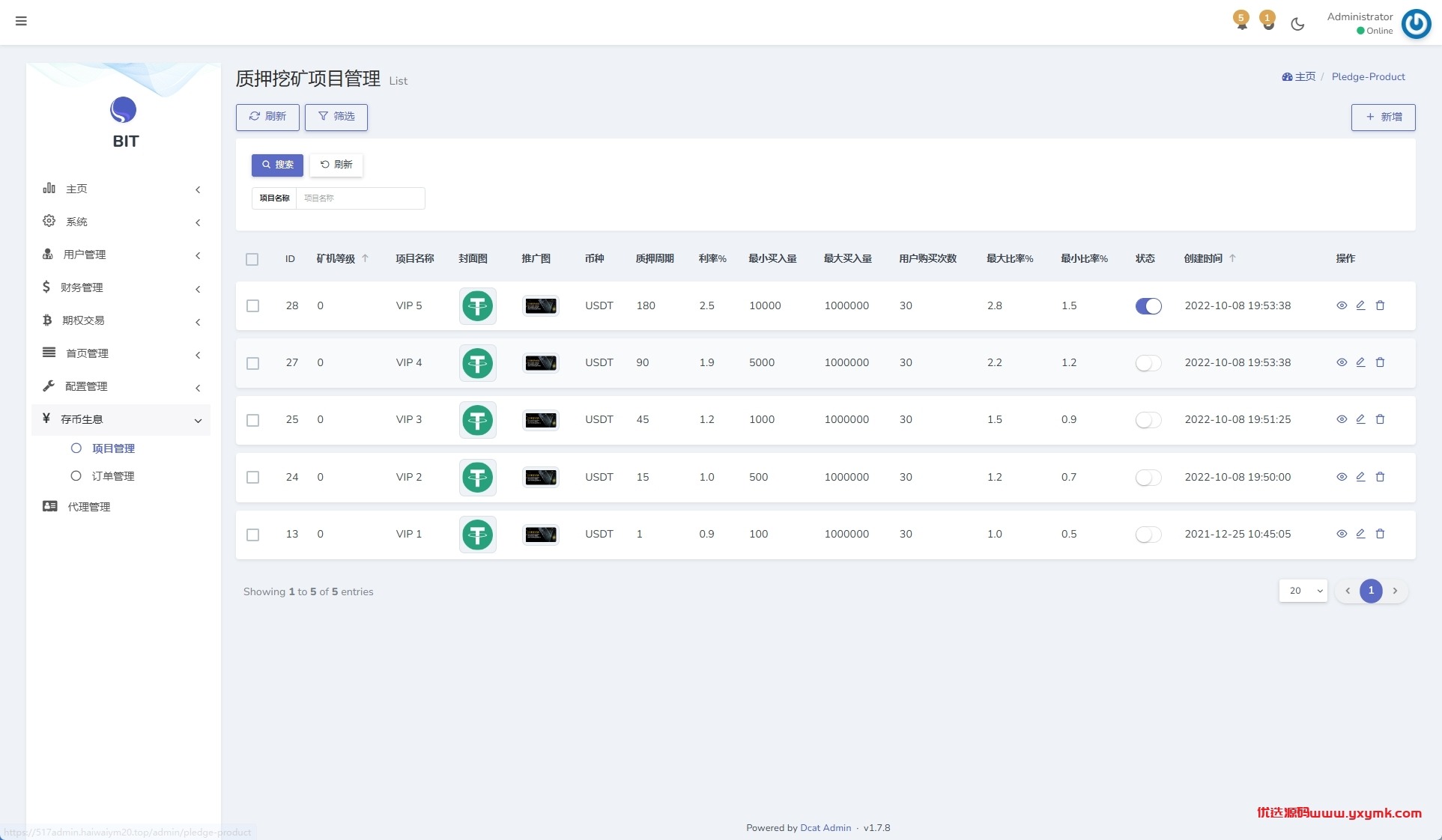
Task: Select the checkbox for ID 25 row
Action: [253, 420]
